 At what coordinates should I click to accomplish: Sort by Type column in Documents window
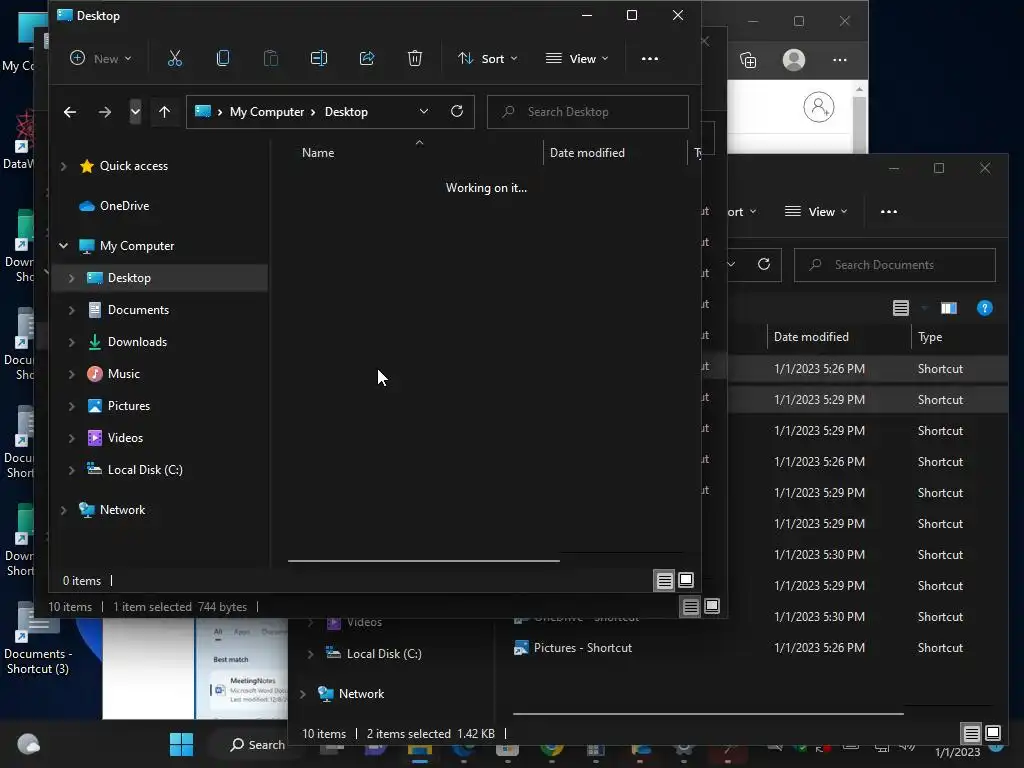(x=930, y=337)
